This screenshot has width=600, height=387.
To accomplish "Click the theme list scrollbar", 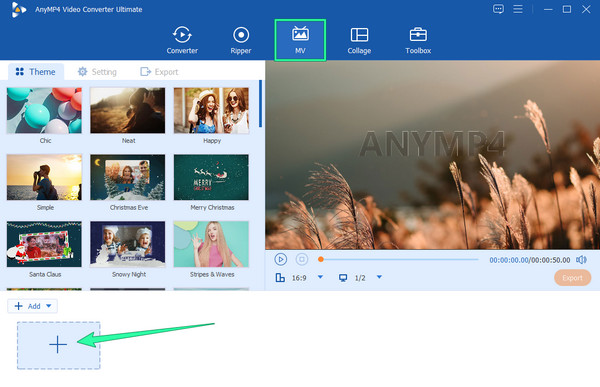I will coord(261,104).
